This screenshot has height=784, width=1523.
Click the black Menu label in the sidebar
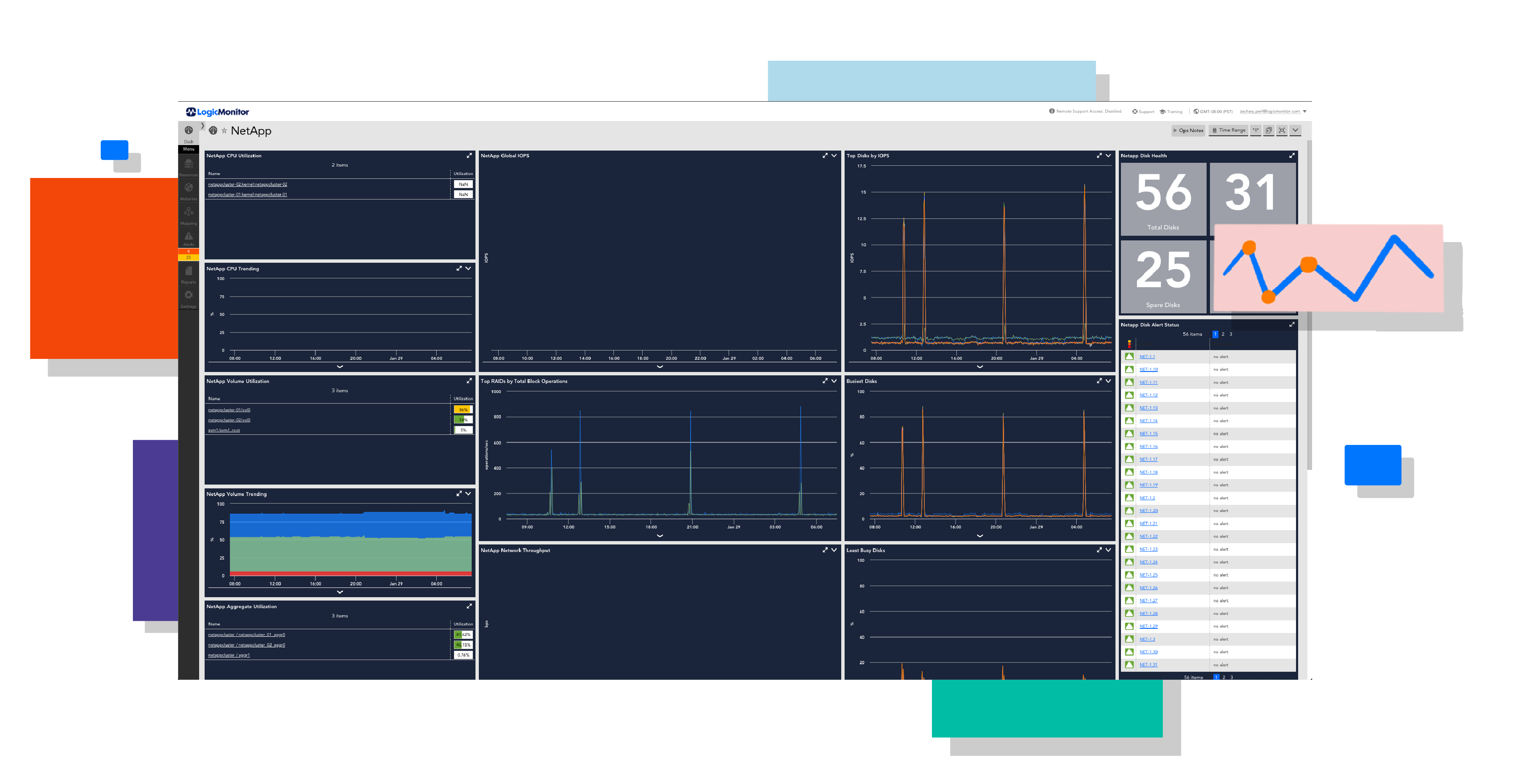point(189,149)
